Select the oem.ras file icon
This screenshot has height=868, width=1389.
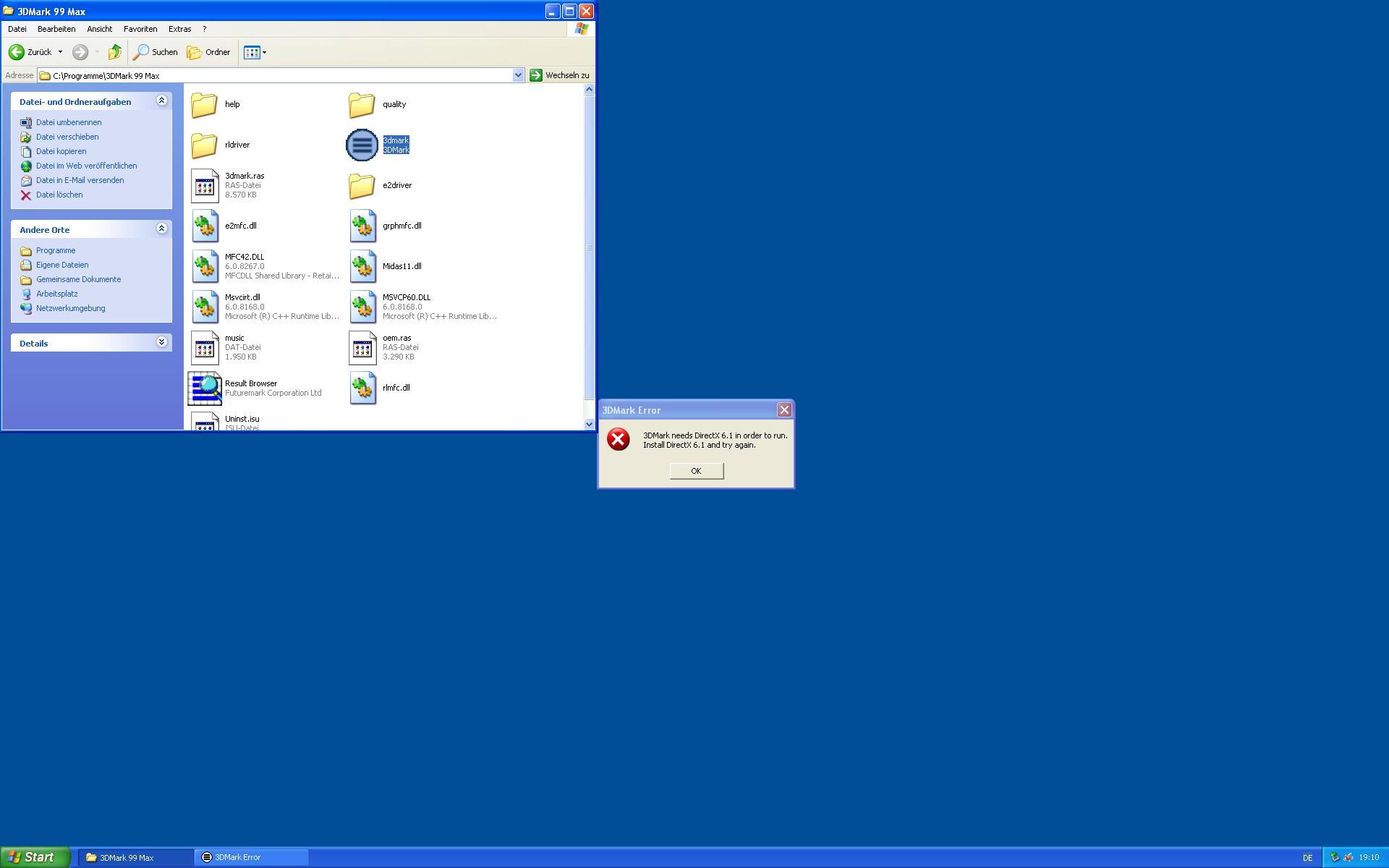point(362,348)
